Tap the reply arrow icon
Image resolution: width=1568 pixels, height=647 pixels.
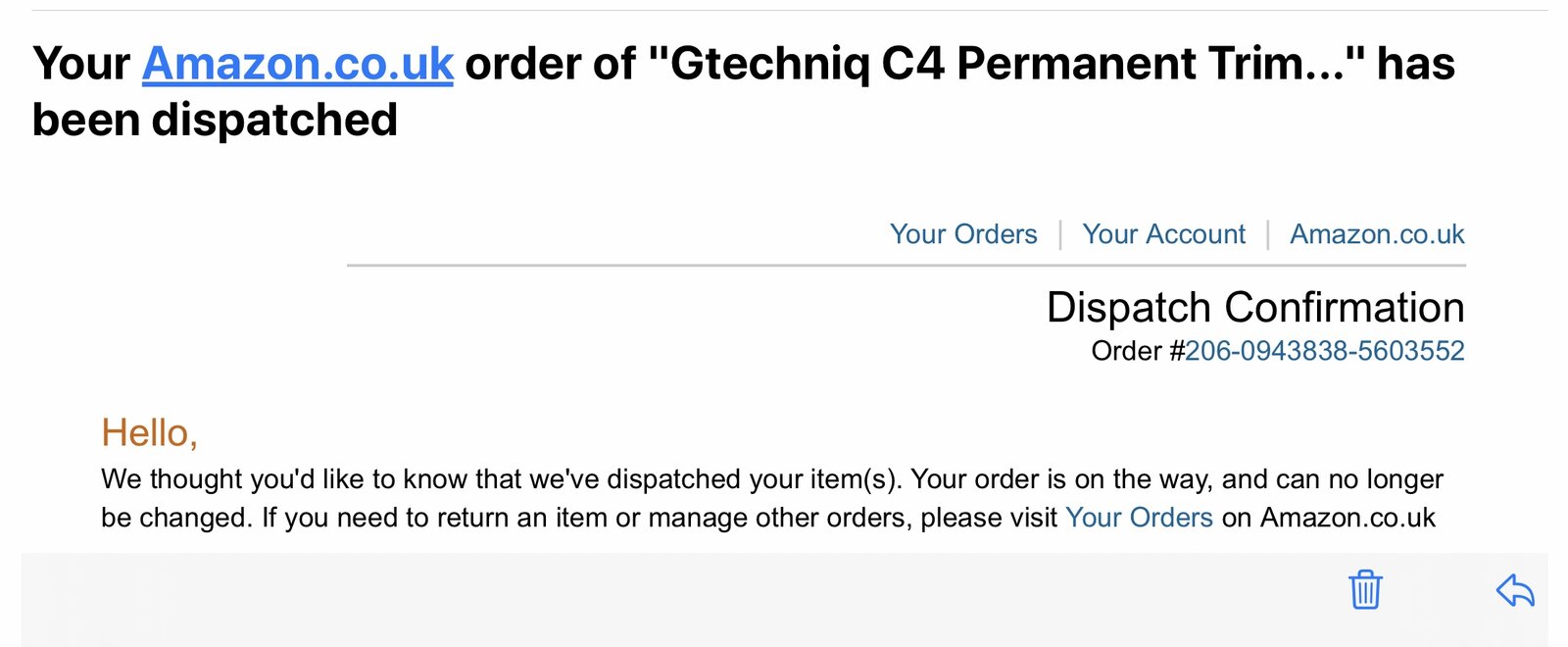point(1515,590)
